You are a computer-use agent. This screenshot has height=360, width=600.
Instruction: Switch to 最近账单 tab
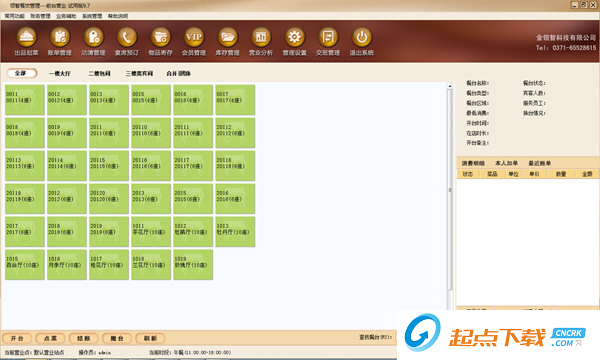[x=540, y=163]
